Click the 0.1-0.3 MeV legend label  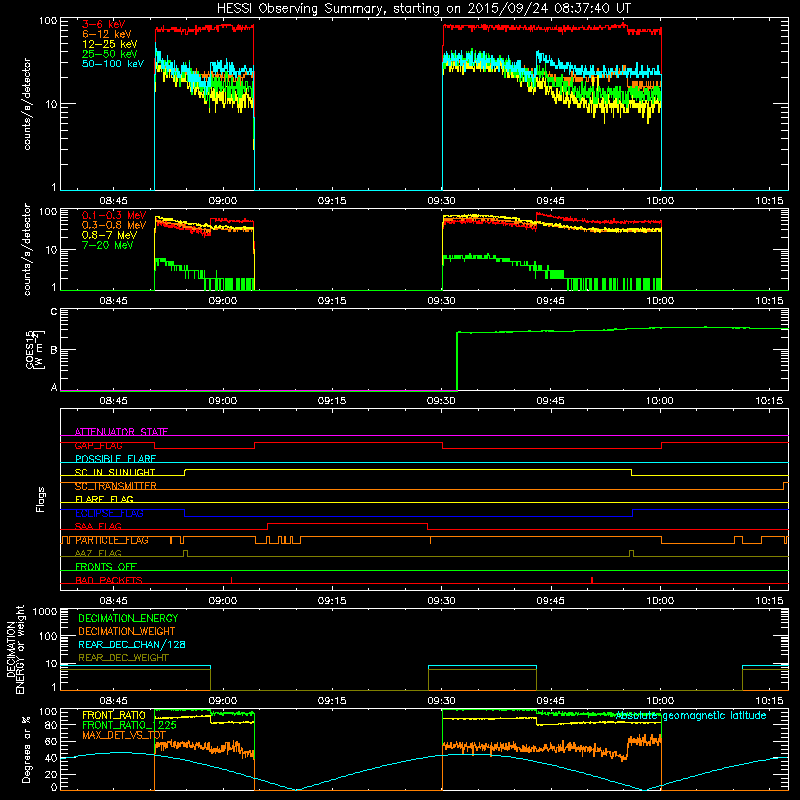tap(114, 215)
